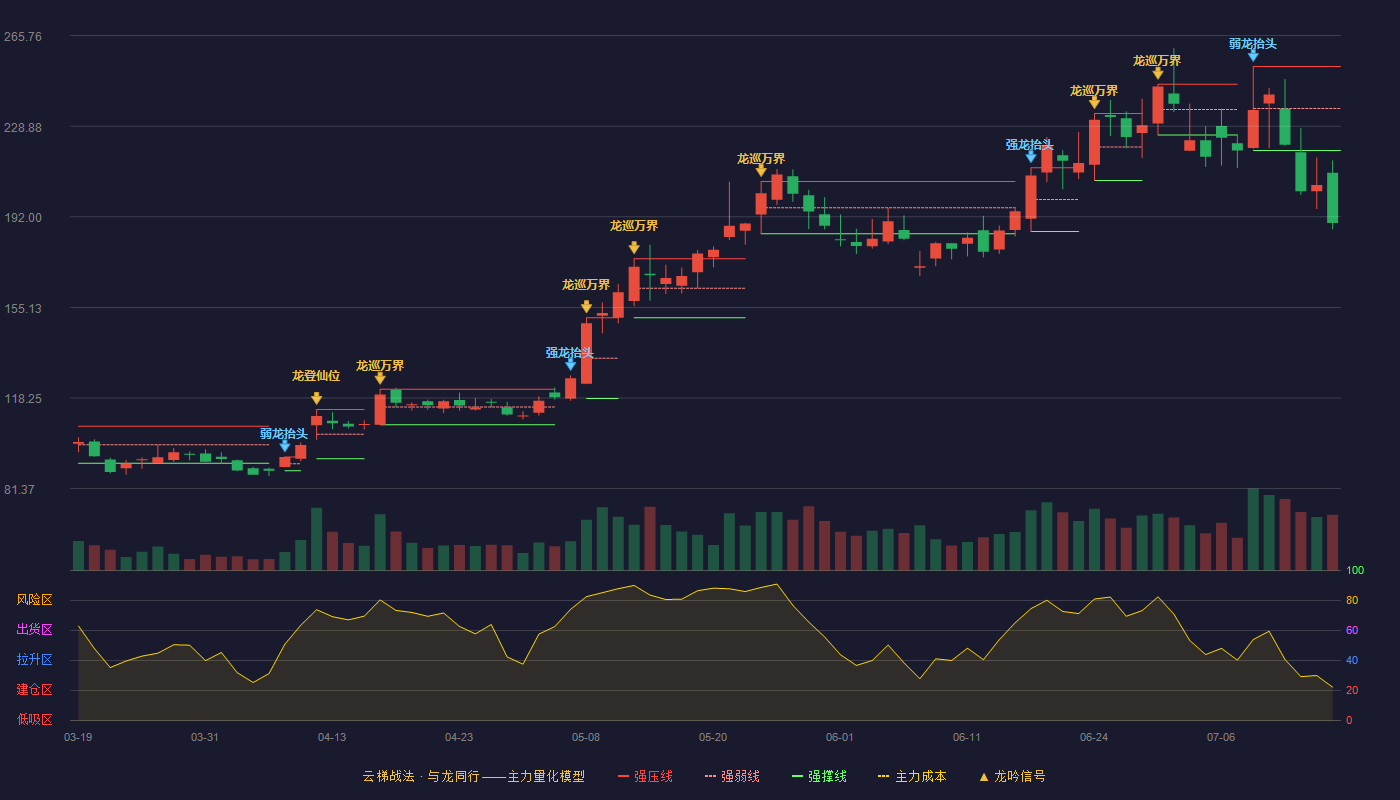
Task: Click the 192.00 price axis label
Action: click(x=23, y=218)
